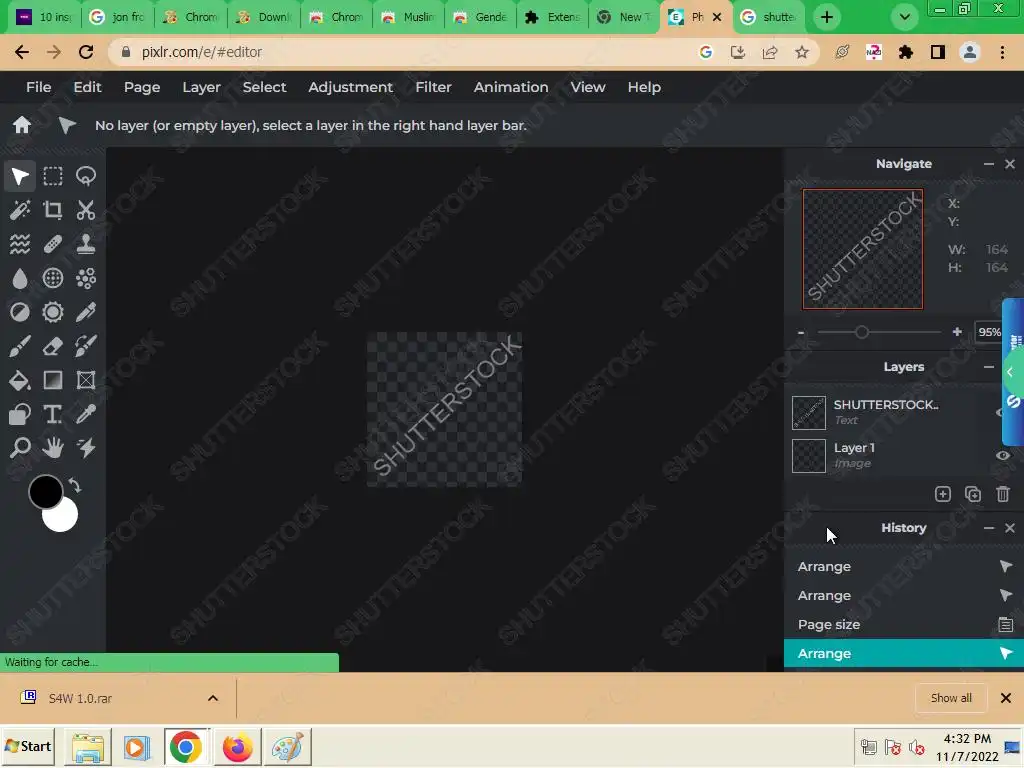Expand the S4W 1.0.rar download options
This screenshot has height=768, width=1024.
tap(213, 698)
